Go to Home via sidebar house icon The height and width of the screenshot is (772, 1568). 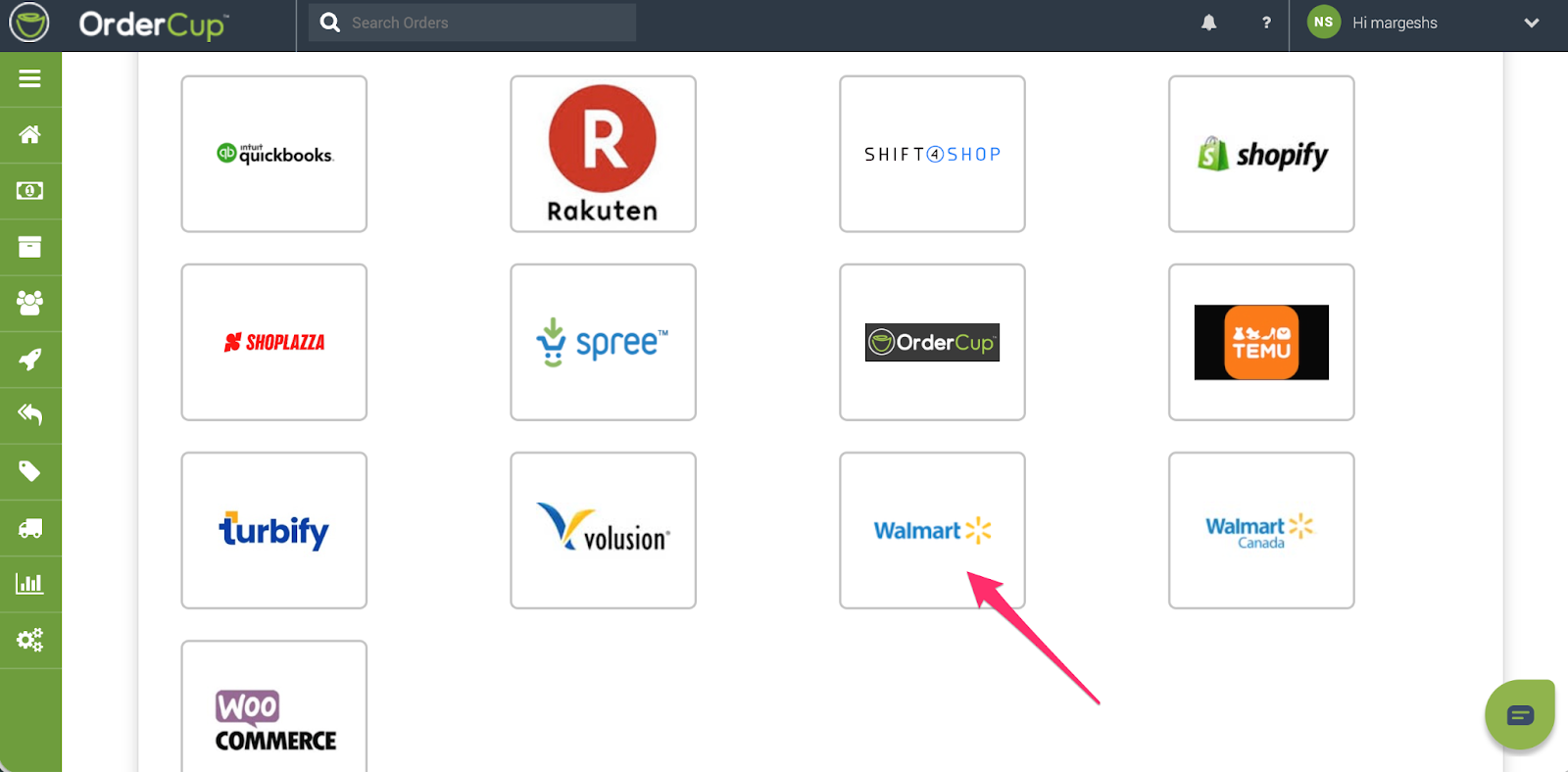point(29,134)
